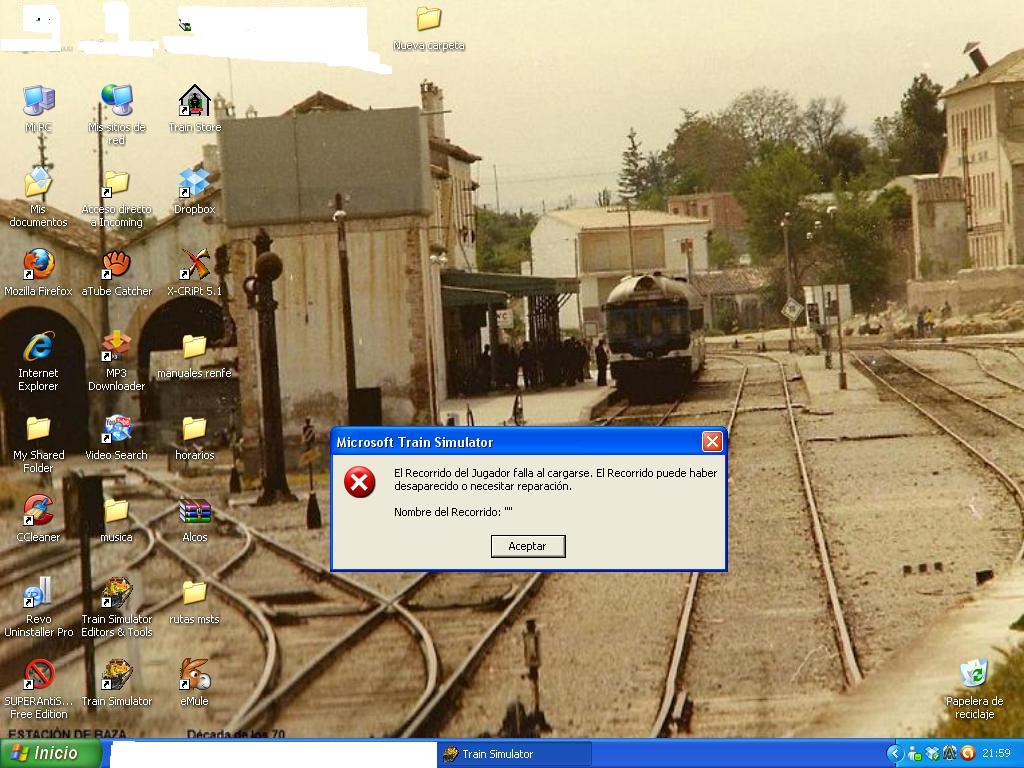Image resolution: width=1024 pixels, height=768 pixels.
Task: Open the Train Store desktop icon
Action: tap(194, 102)
